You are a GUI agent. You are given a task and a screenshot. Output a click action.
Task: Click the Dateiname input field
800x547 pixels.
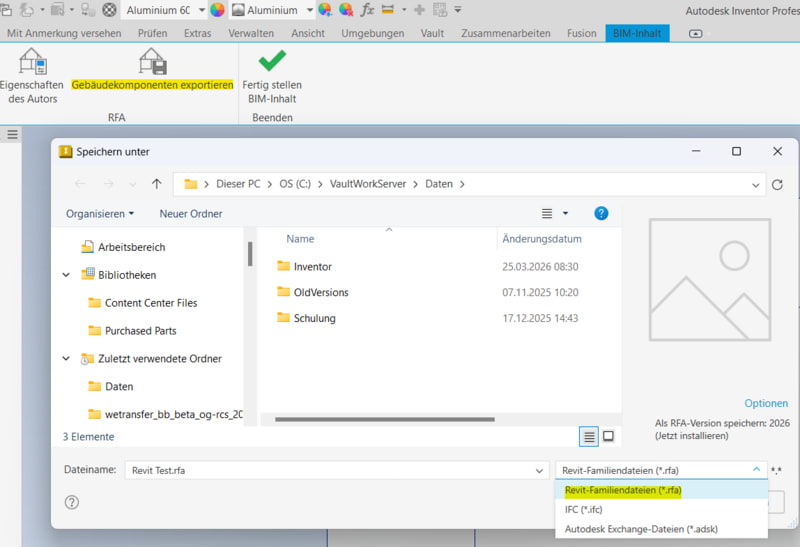329,470
